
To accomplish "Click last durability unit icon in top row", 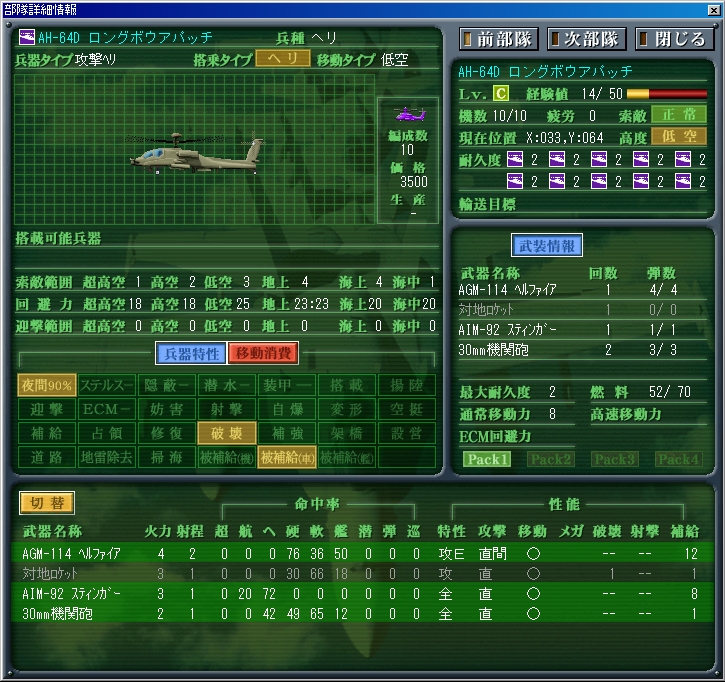I will (x=683, y=160).
